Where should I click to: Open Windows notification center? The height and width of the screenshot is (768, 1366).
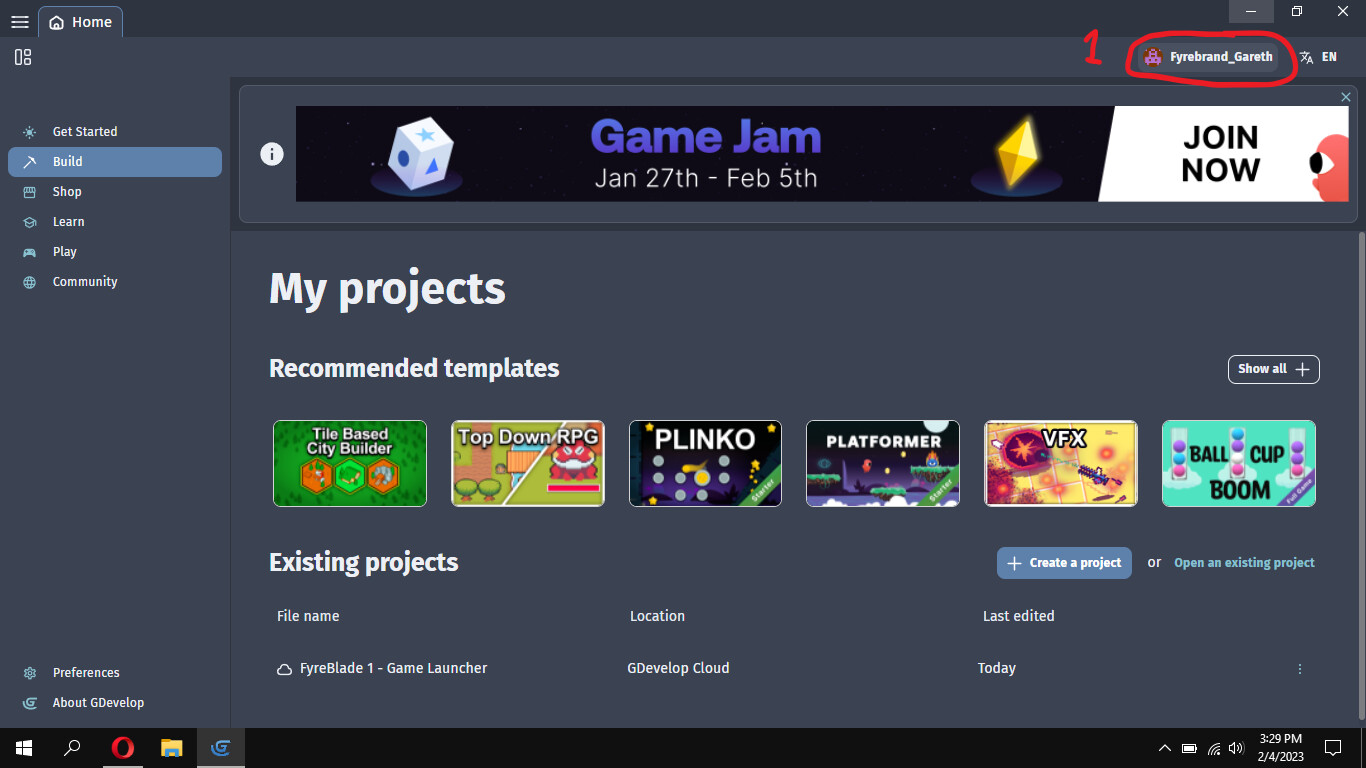pos(1332,748)
